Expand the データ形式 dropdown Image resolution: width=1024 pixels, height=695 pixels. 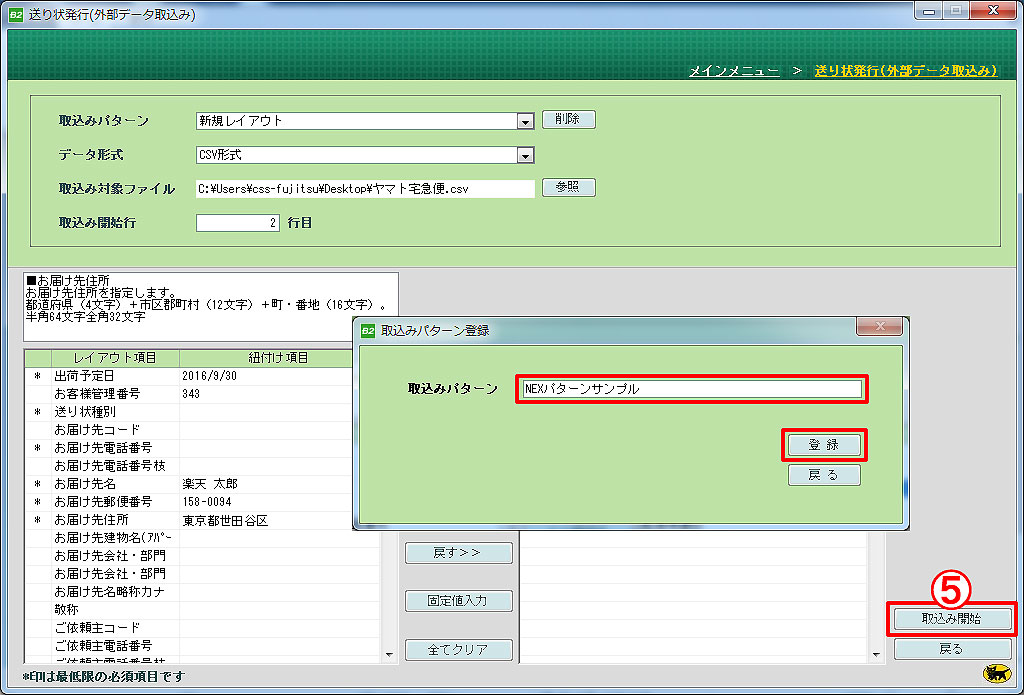525,155
